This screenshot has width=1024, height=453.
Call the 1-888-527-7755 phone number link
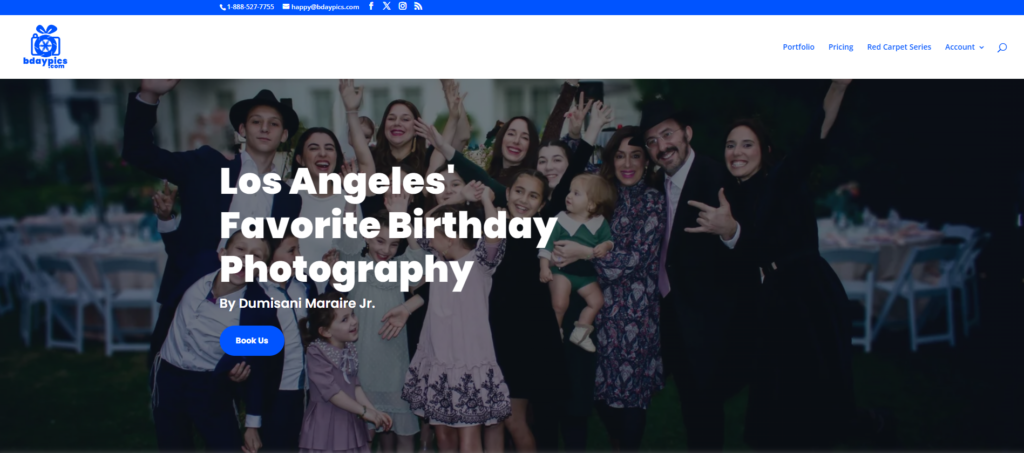[250, 7]
